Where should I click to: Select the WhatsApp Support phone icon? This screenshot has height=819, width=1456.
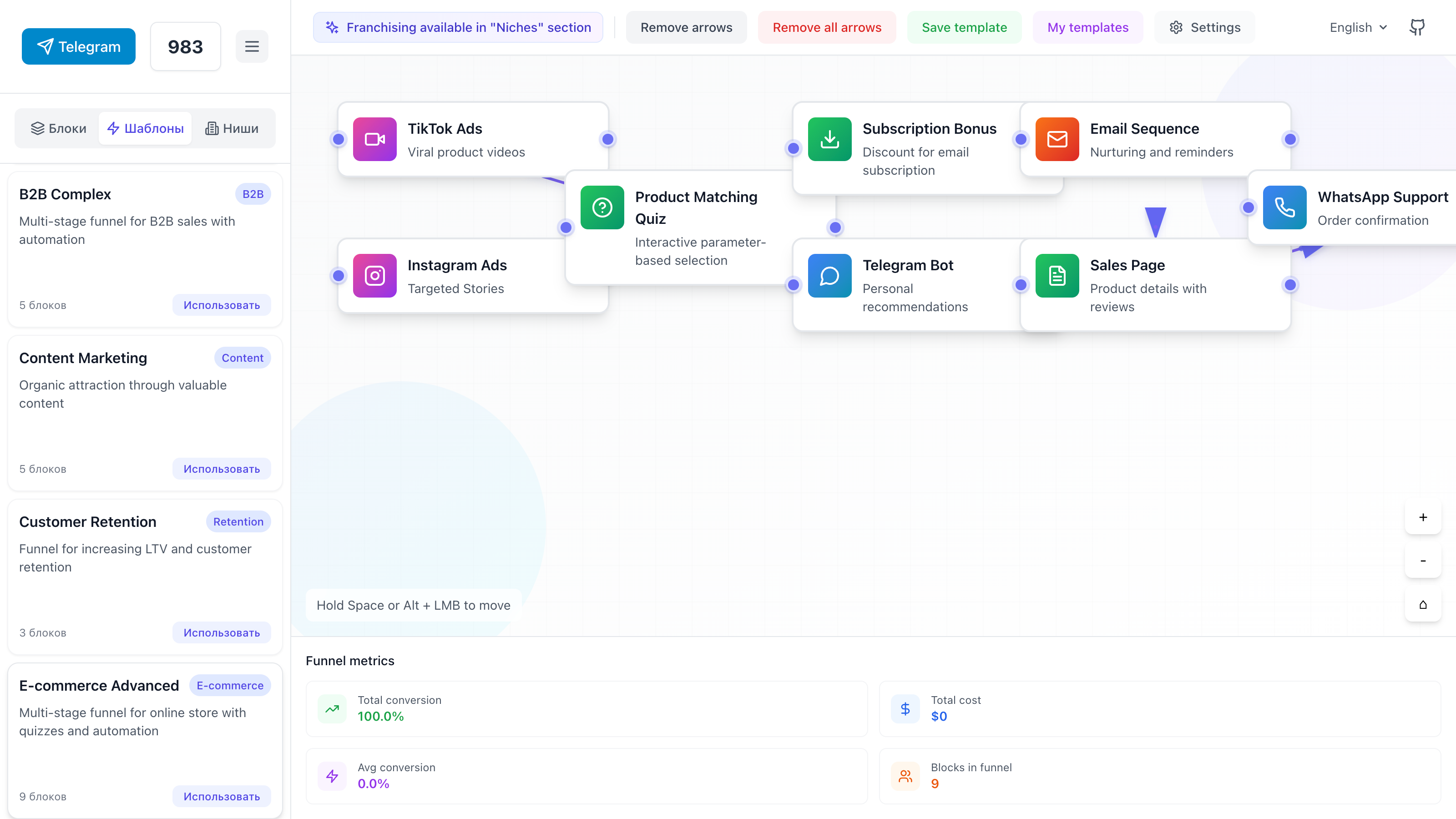click(x=1285, y=207)
